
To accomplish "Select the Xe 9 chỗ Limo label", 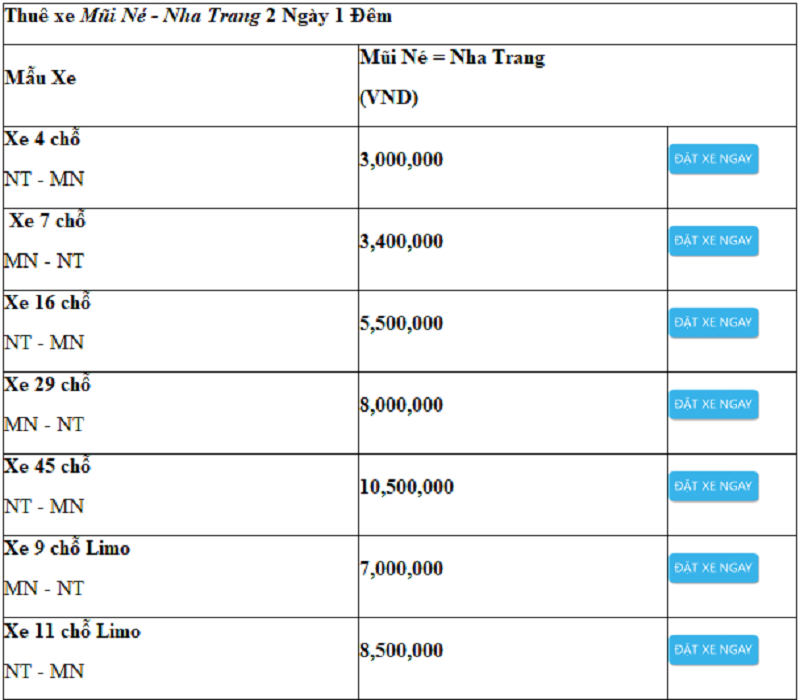I will click(x=67, y=549).
